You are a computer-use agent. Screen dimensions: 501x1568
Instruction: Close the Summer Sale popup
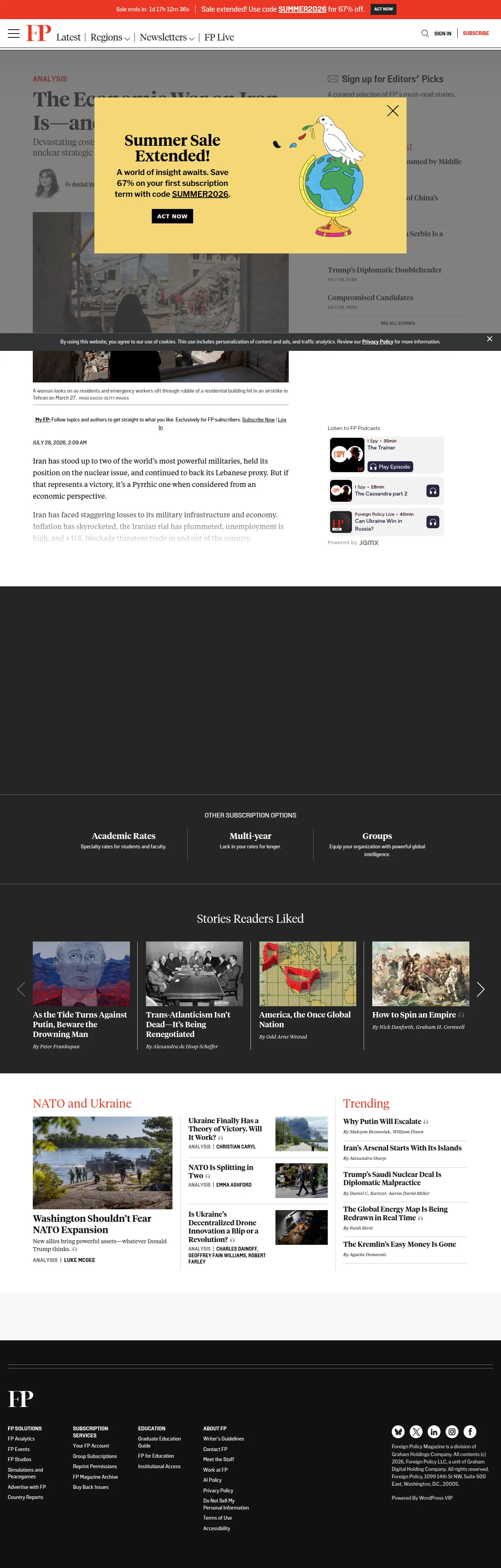393,111
